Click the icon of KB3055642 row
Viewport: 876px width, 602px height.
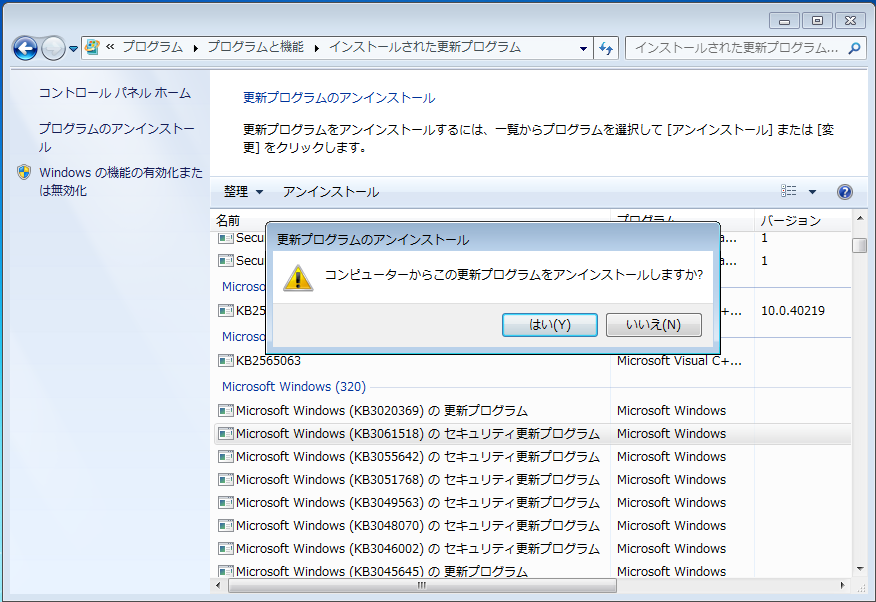[226, 457]
